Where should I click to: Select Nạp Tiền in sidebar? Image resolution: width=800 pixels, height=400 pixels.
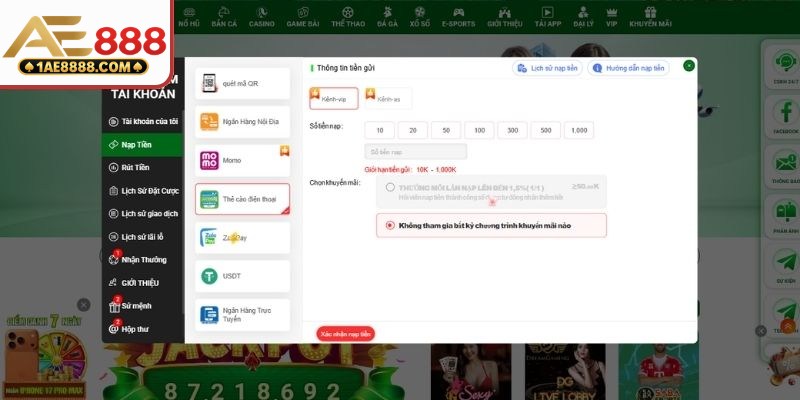coord(142,144)
